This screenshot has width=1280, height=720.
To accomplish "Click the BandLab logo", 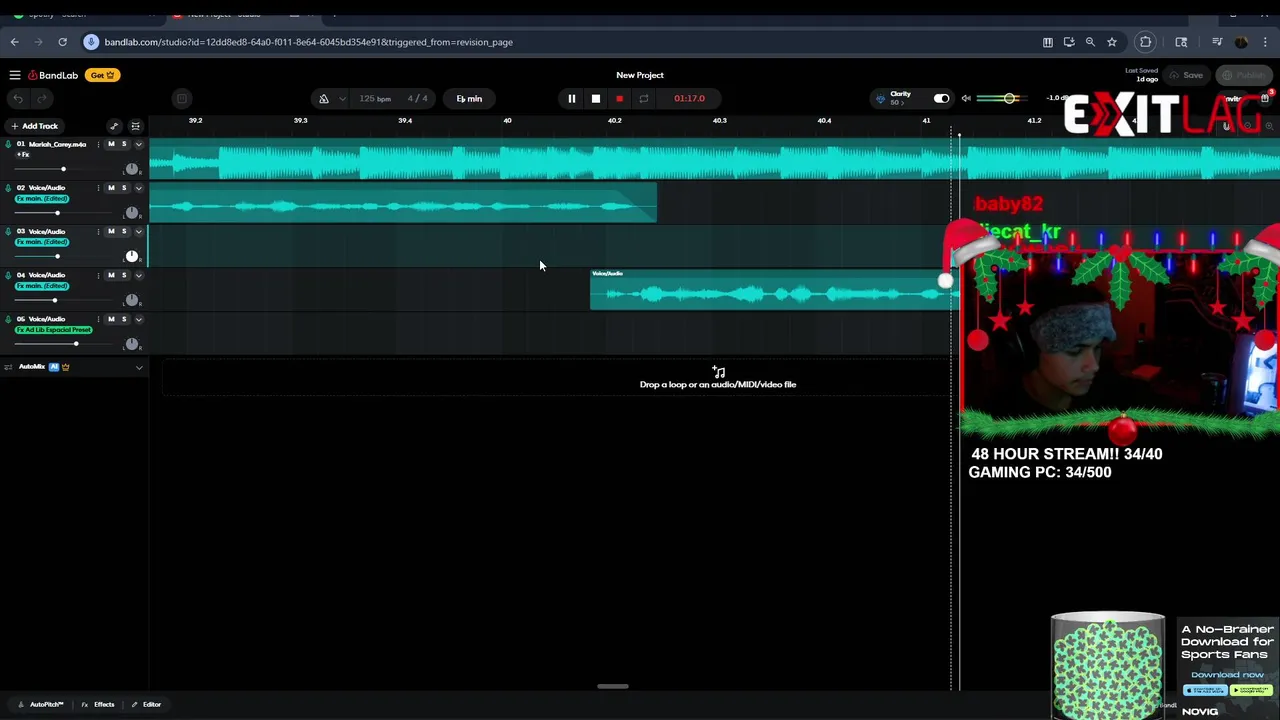I will [53, 75].
